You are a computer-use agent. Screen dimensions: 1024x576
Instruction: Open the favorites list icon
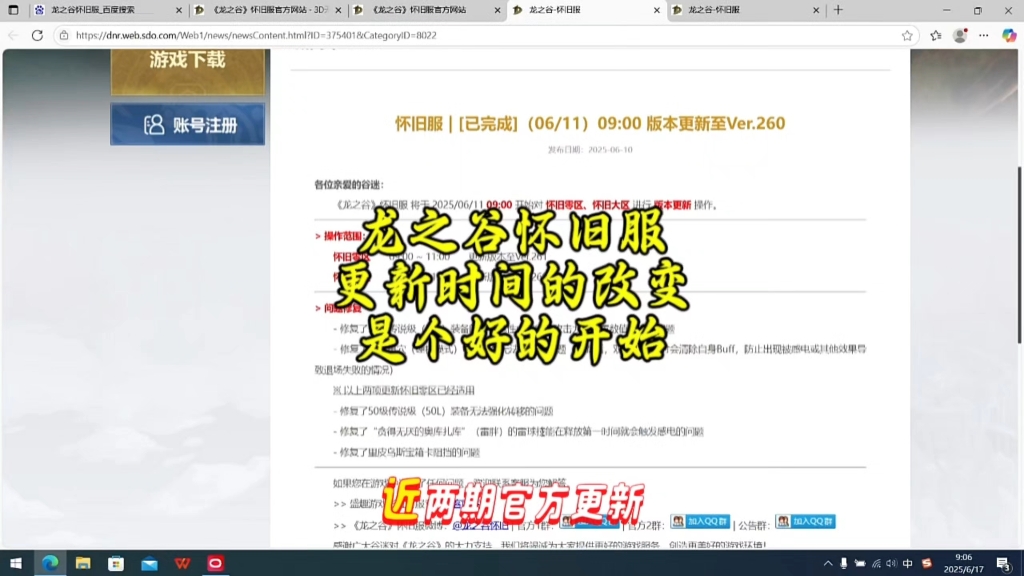936,36
